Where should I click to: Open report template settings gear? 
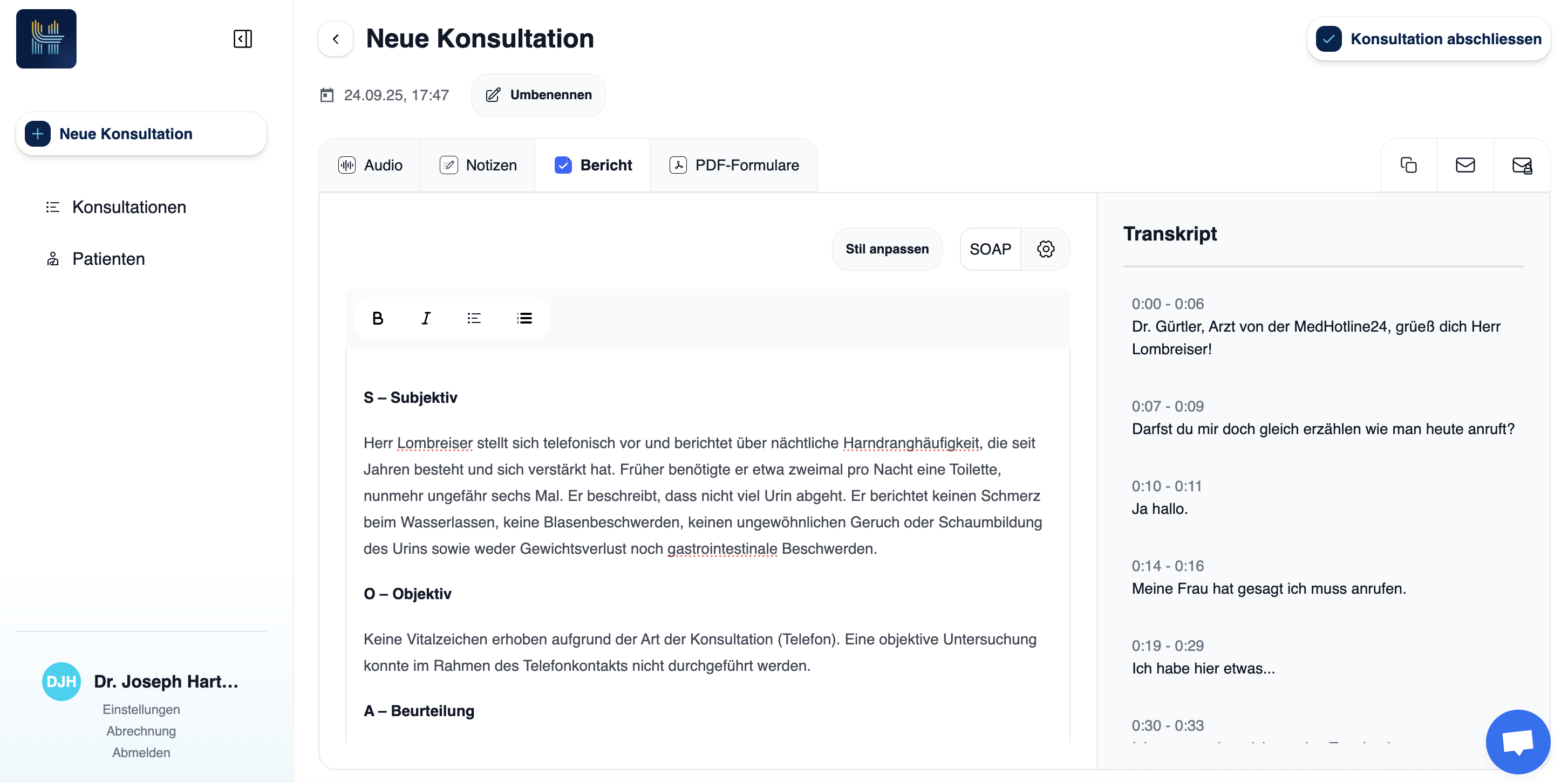click(1045, 249)
